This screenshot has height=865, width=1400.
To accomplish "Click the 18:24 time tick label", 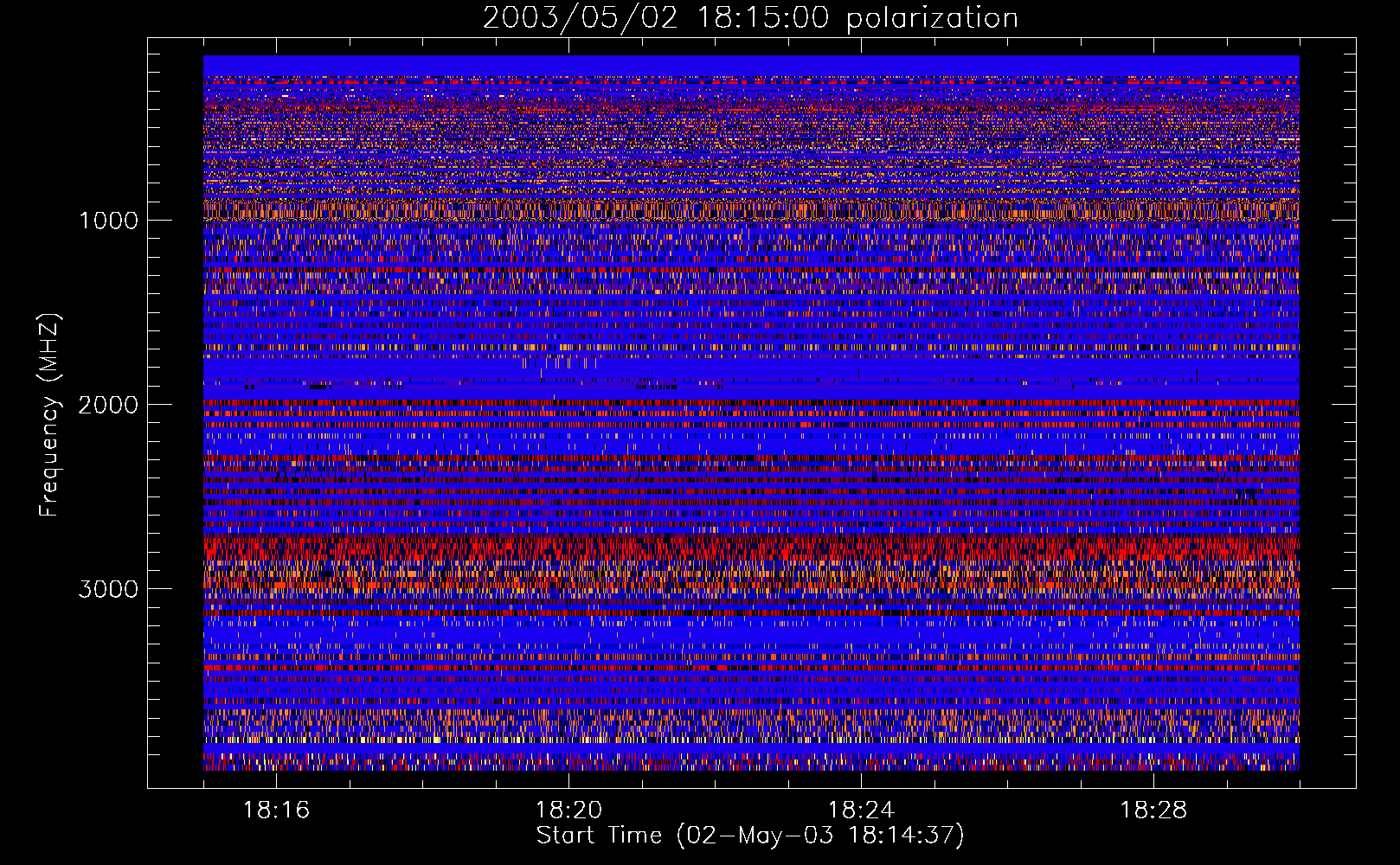I will pyautogui.click(x=861, y=811).
